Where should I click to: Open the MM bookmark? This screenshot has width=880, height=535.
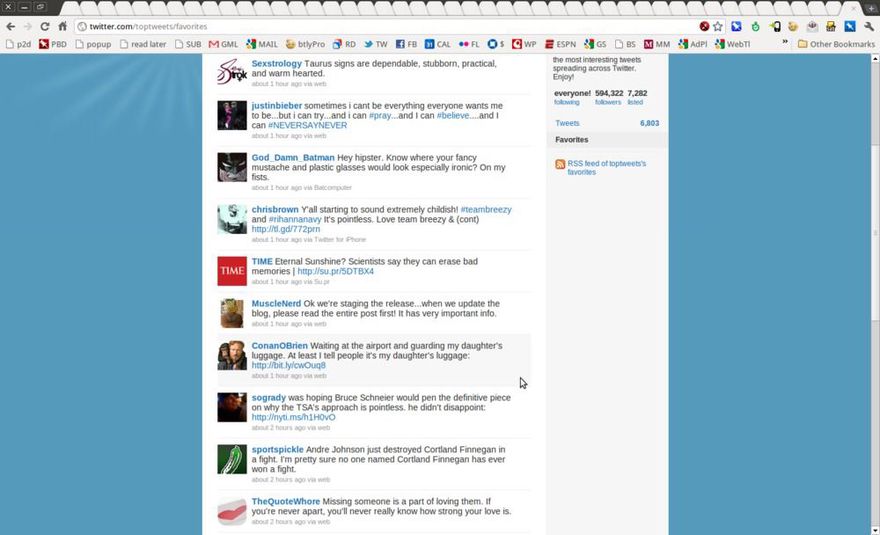pos(657,44)
